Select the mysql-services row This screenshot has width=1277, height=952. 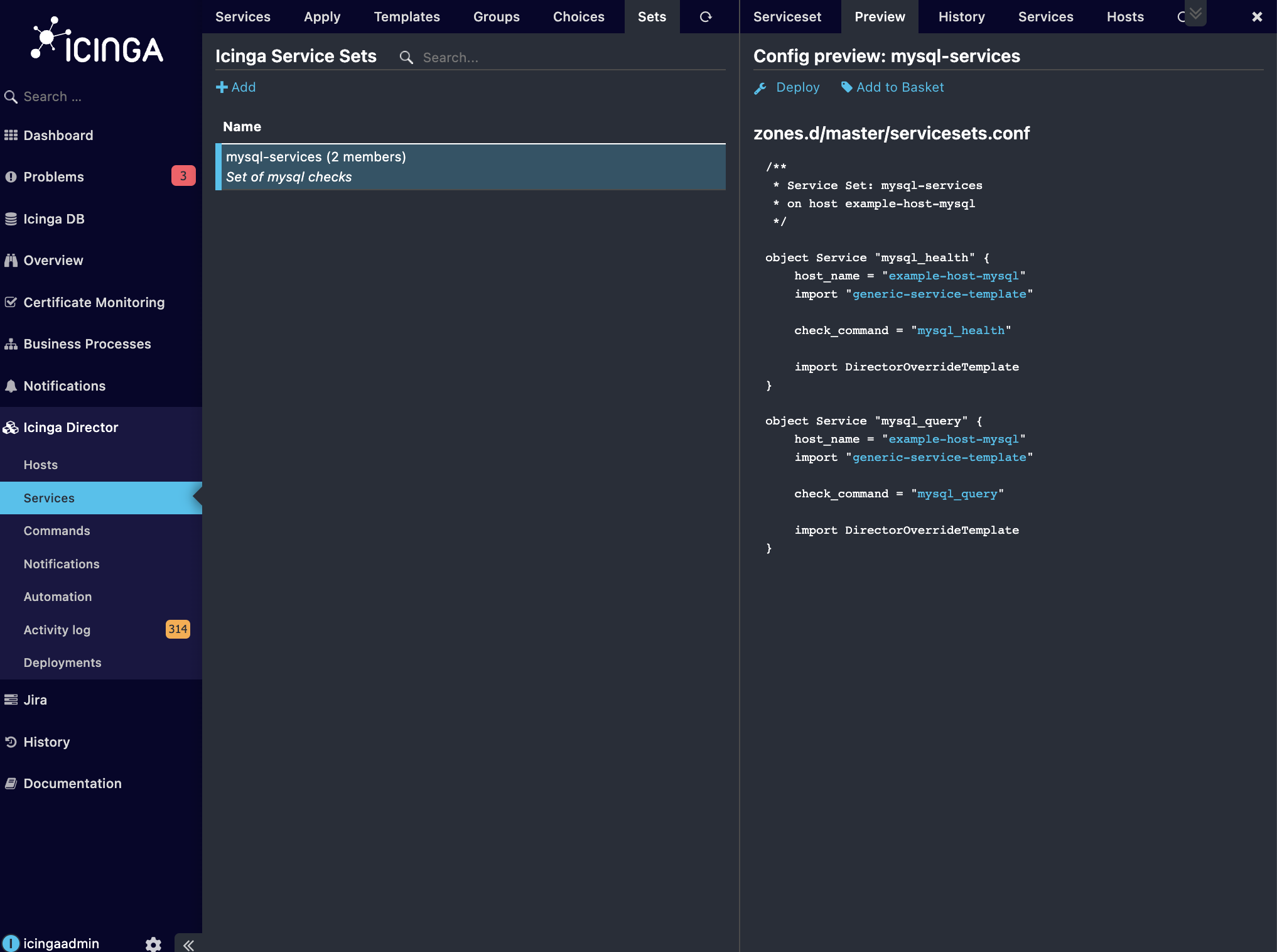(470, 167)
